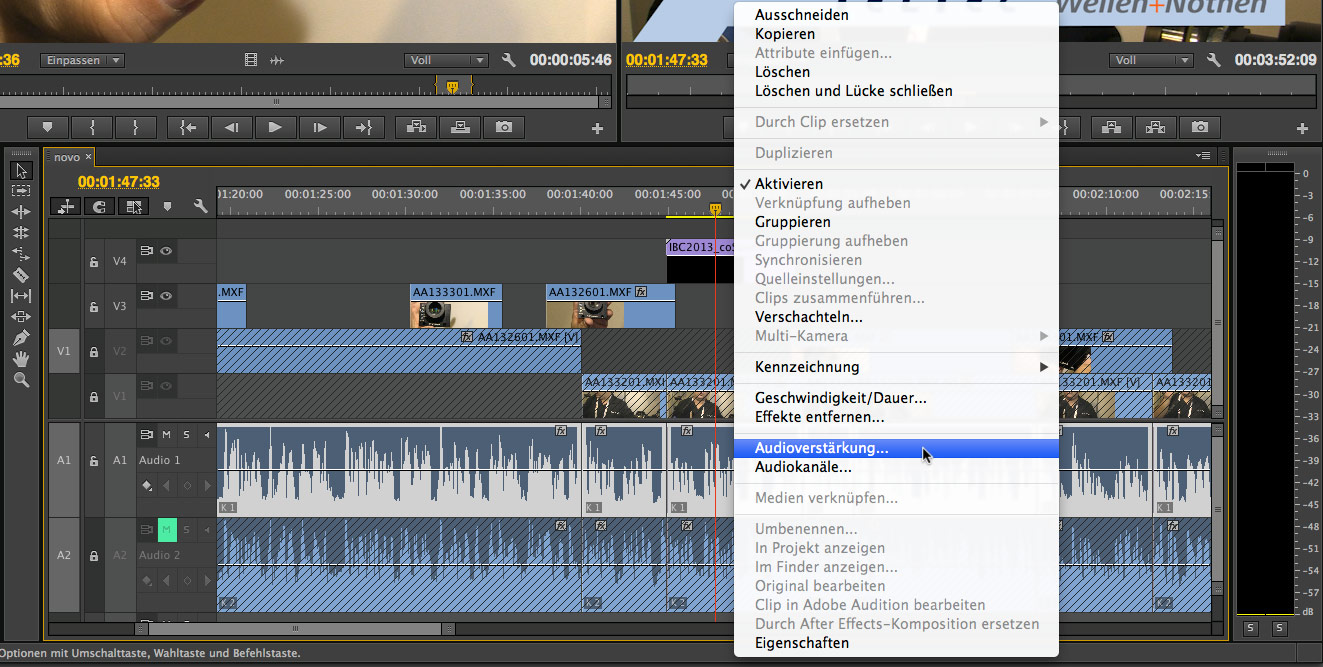Open source monitor wrench settings
This screenshot has width=1323, height=667.
point(508,60)
